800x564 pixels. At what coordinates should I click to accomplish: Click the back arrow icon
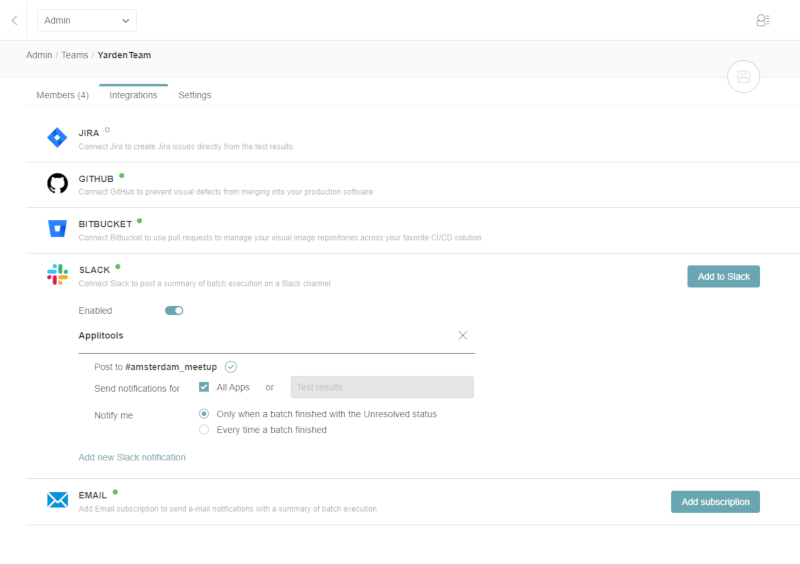tap(14, 20)
